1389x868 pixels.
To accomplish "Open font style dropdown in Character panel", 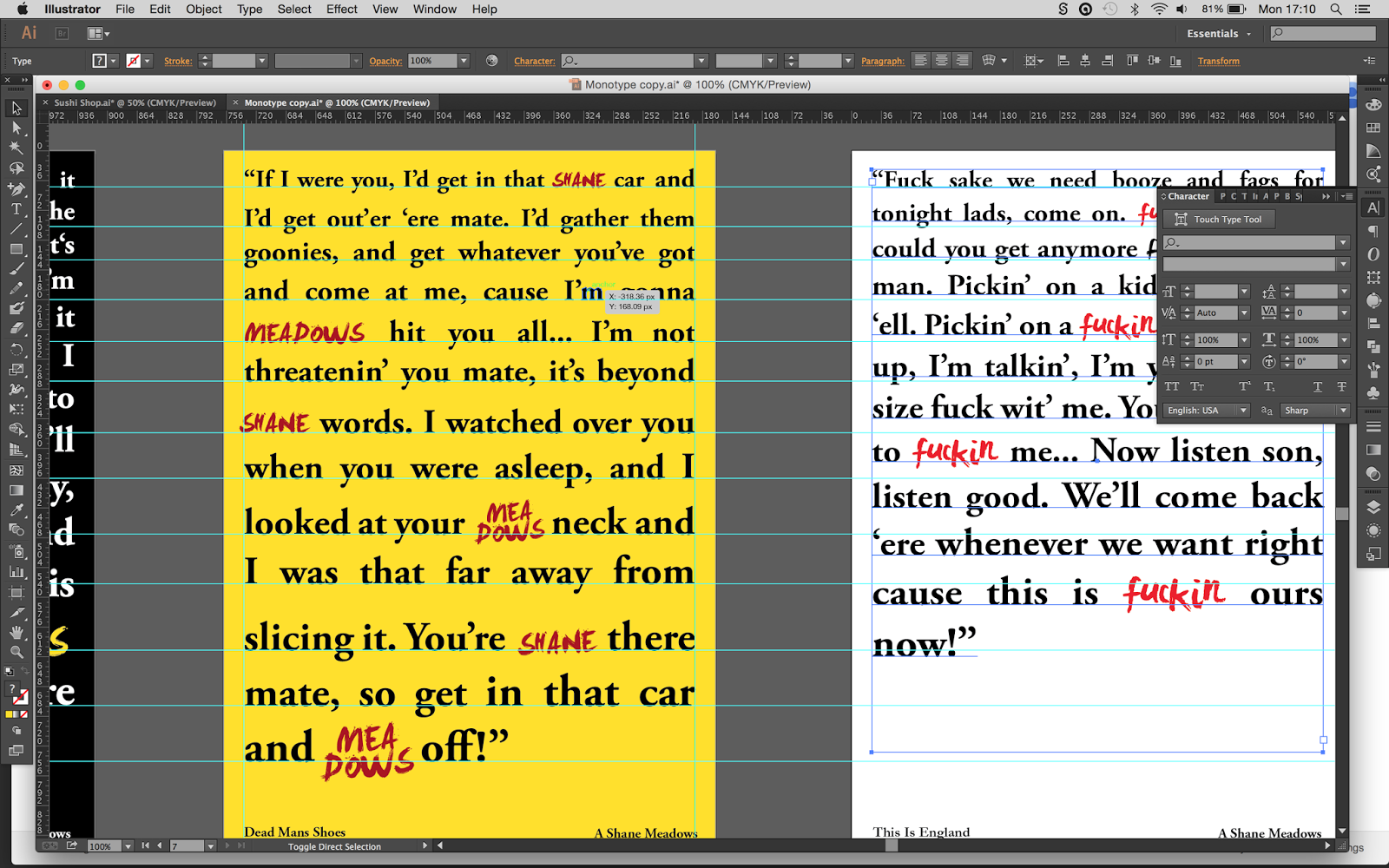I will [1343, 264].
